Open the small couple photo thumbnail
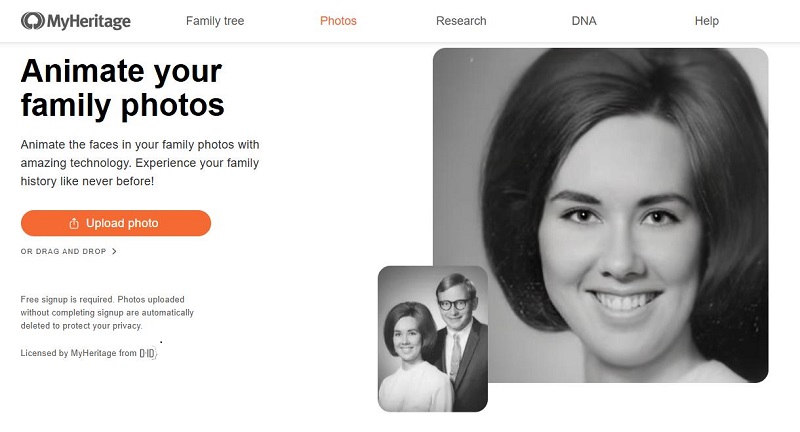Screen dimensions: 800x432 [432, 339]
